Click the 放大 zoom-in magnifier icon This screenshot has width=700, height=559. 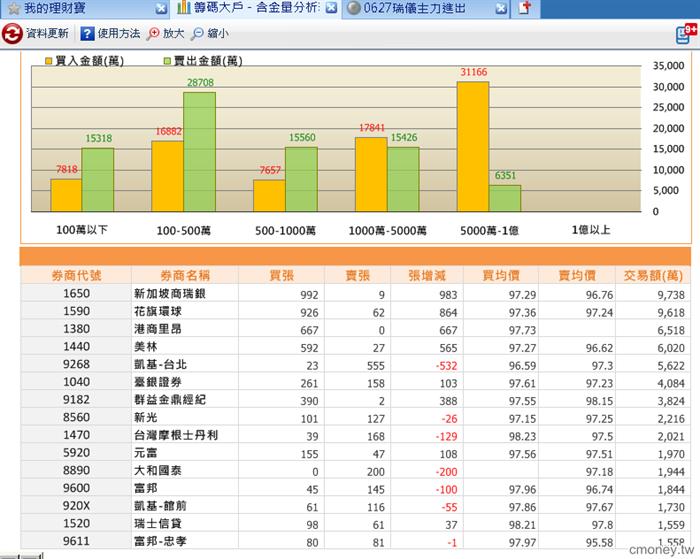(153, 34)
